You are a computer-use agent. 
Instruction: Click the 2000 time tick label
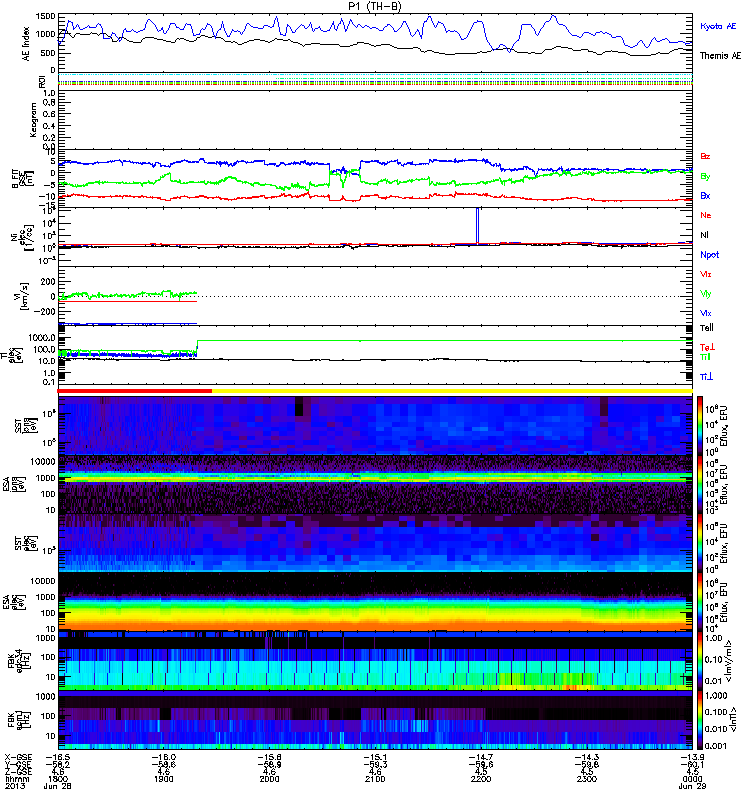[269, 779]
